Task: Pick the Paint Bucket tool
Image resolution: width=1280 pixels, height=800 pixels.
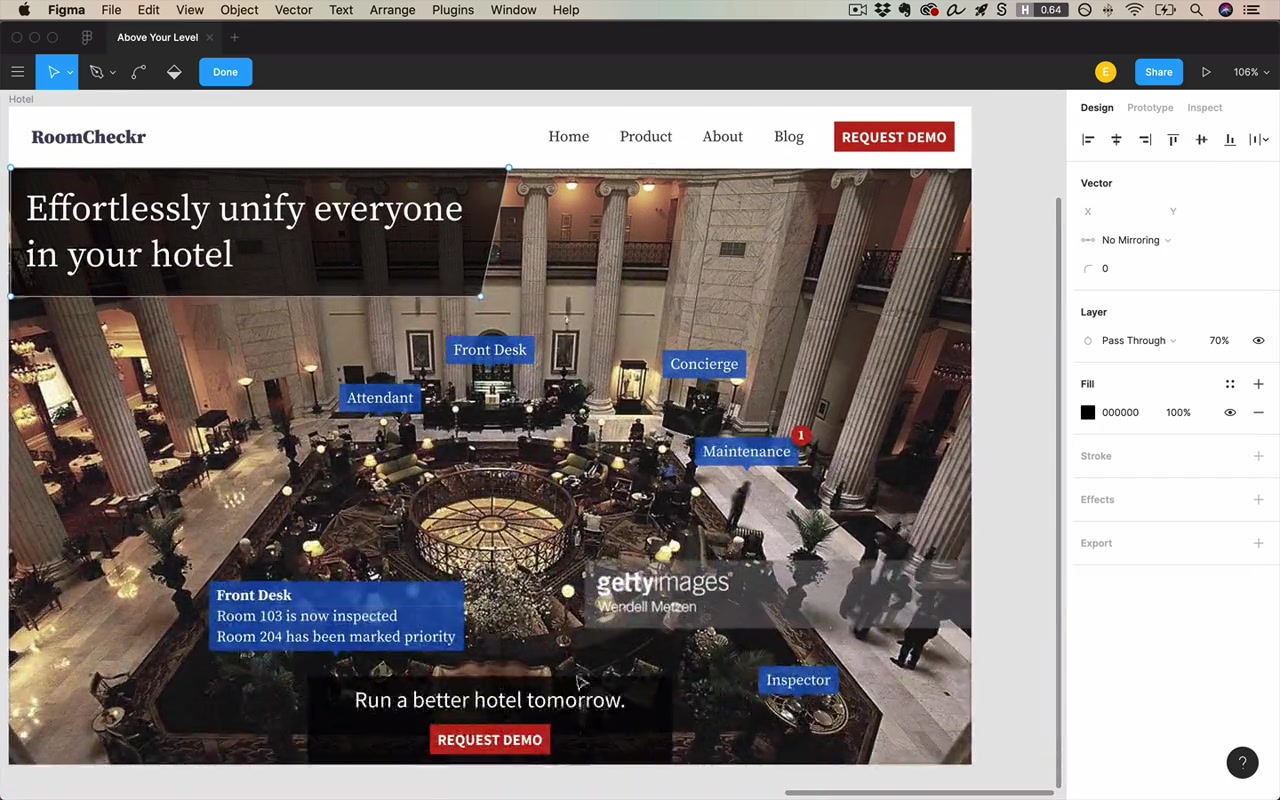Action: pos(174,72)
